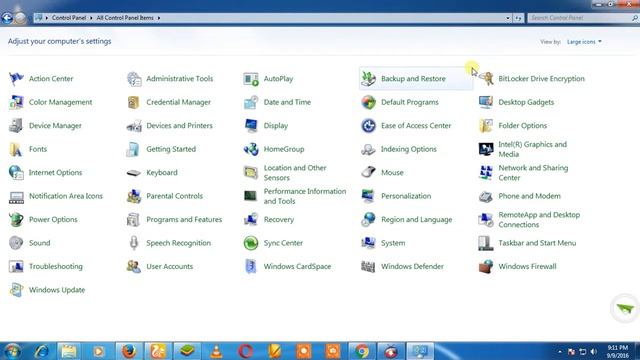Launch Google Chrome from the taskbar
Viewport: 640px width, 360px height.
click(x=362, y=351)
